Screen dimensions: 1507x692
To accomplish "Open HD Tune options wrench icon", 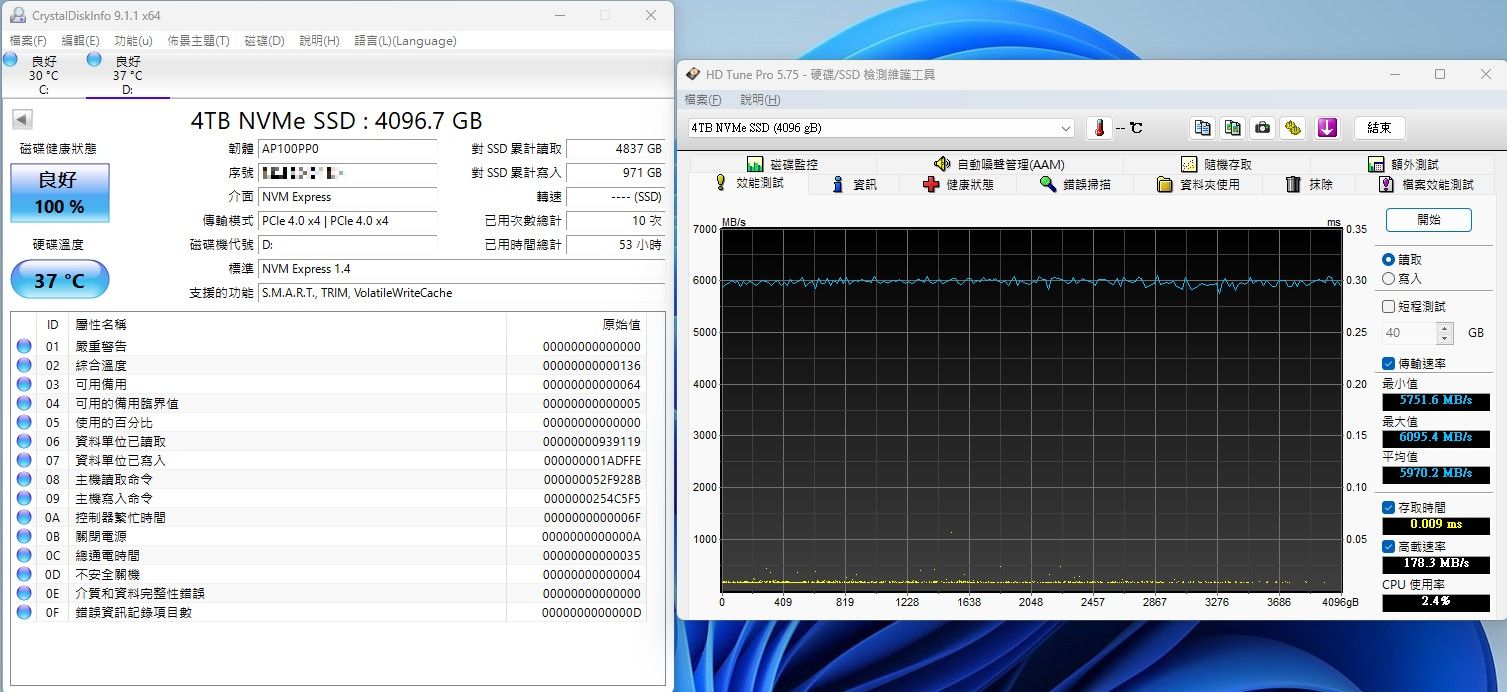I will point(1293,128).
